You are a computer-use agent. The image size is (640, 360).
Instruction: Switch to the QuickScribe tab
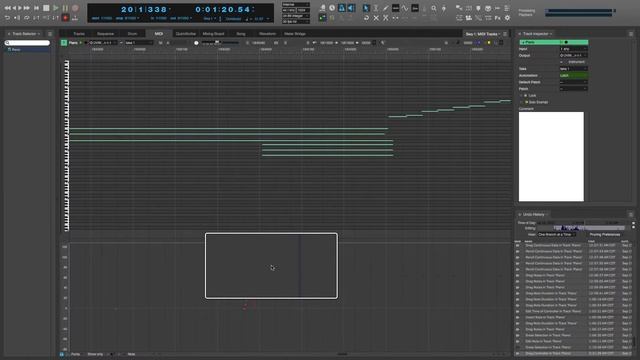point(186,34)
